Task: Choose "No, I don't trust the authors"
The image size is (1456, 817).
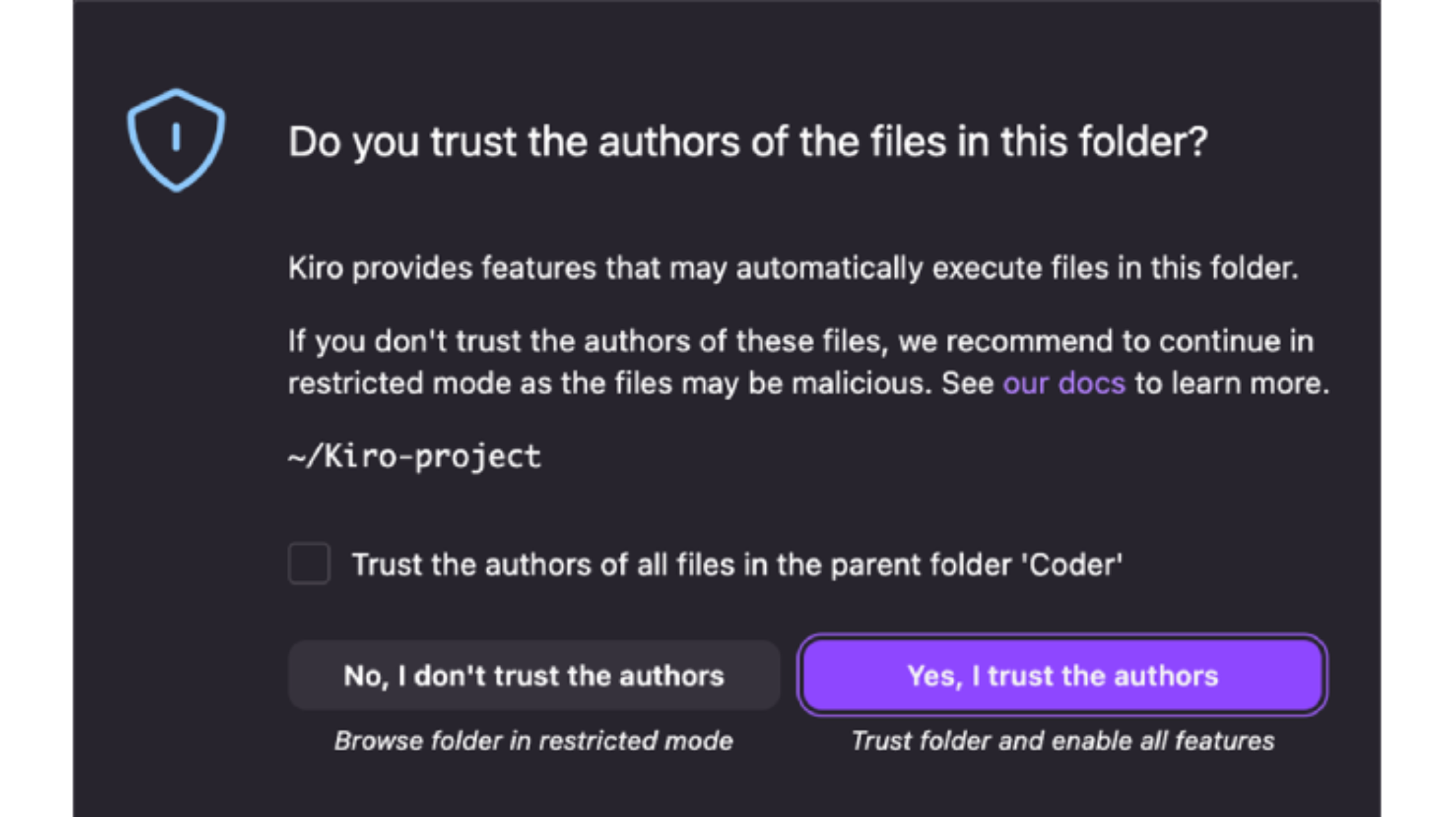Action: [534, 676]
